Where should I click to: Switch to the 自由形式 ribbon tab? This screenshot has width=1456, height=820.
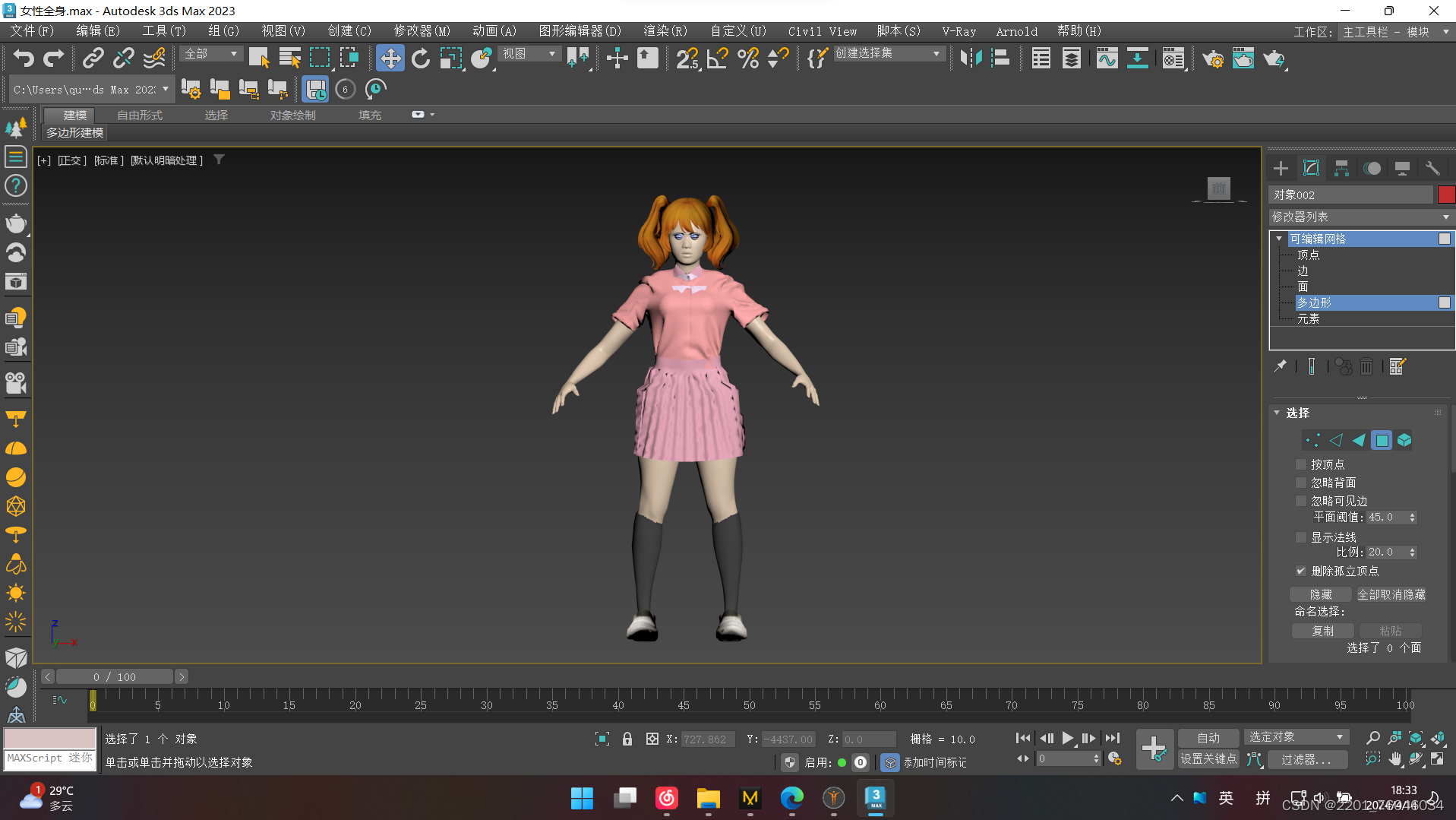pos(140,115)
